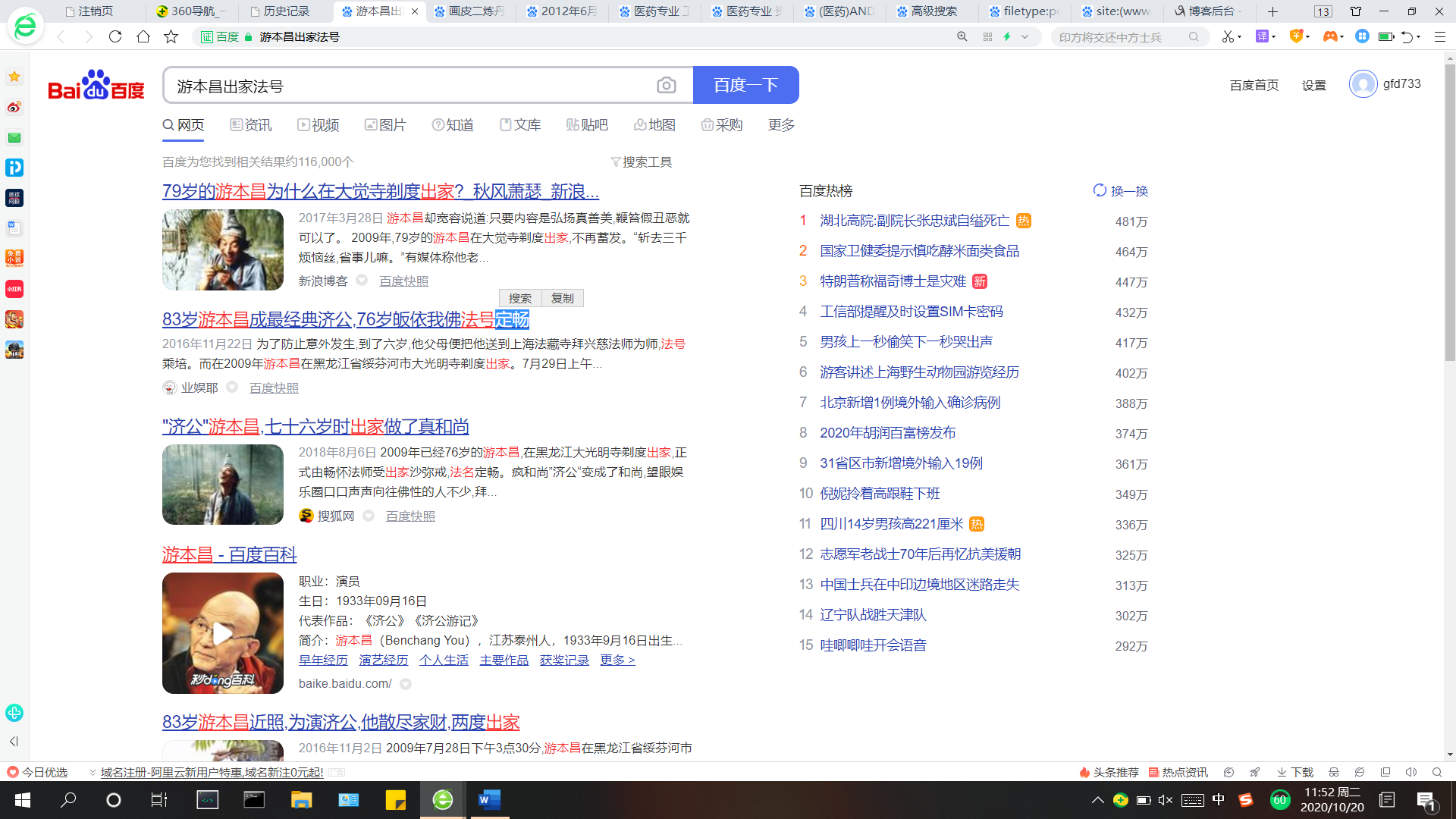
Task: Click the Weibo sidebar icon
Action: tap(14, 107)
